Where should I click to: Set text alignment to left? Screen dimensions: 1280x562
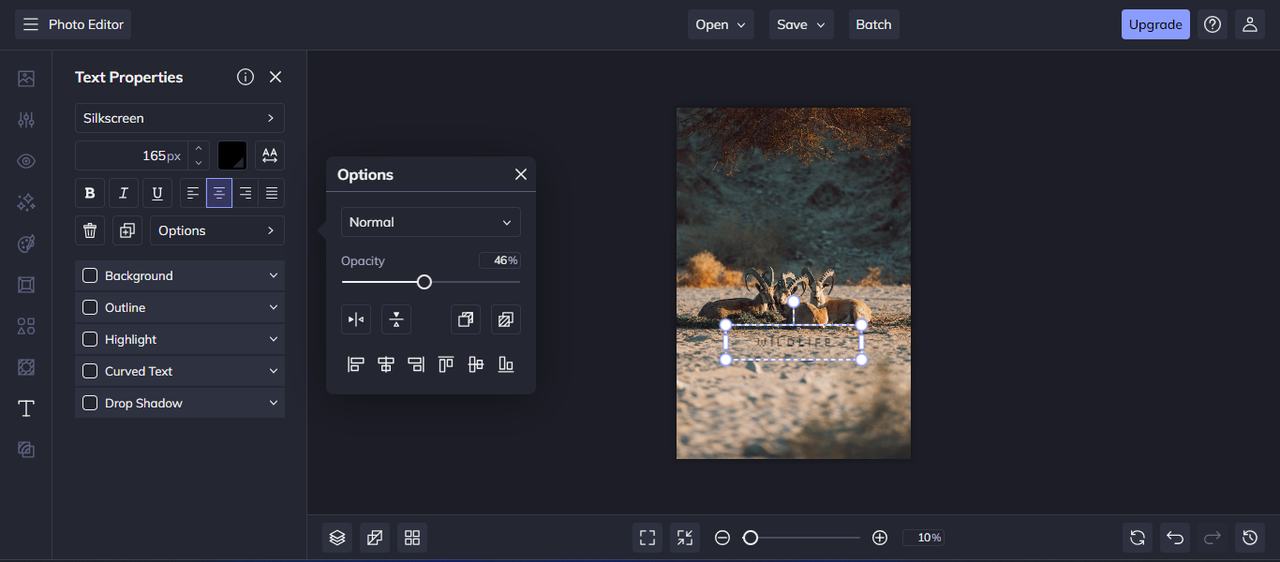pyautogui.click(x=193, y=193)
